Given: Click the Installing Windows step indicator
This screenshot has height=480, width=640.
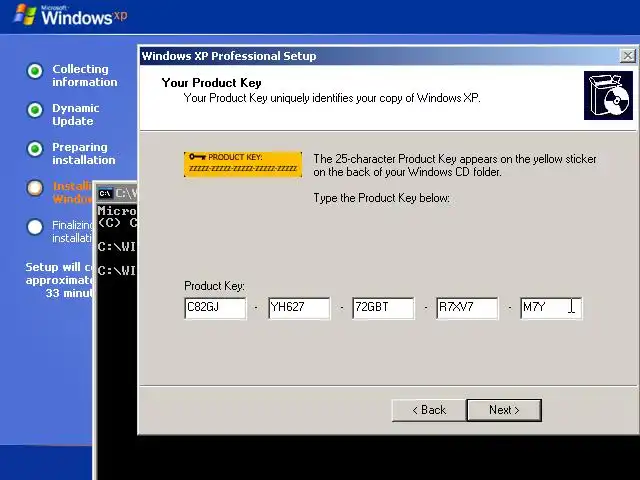Looking at the screenshot, I should click(x=35, y=188).
